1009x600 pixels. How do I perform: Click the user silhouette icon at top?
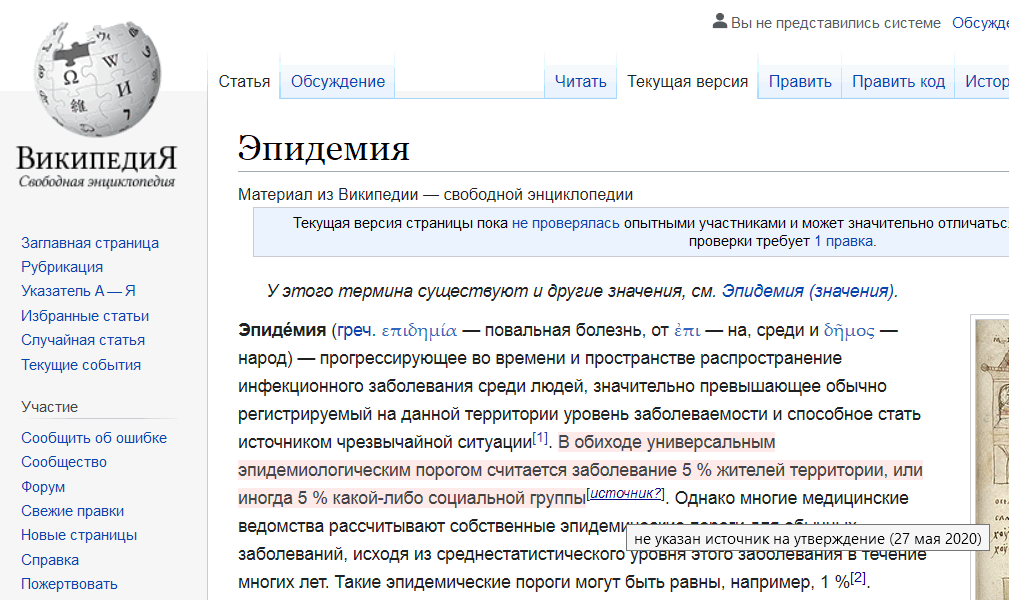click(719, 22)
